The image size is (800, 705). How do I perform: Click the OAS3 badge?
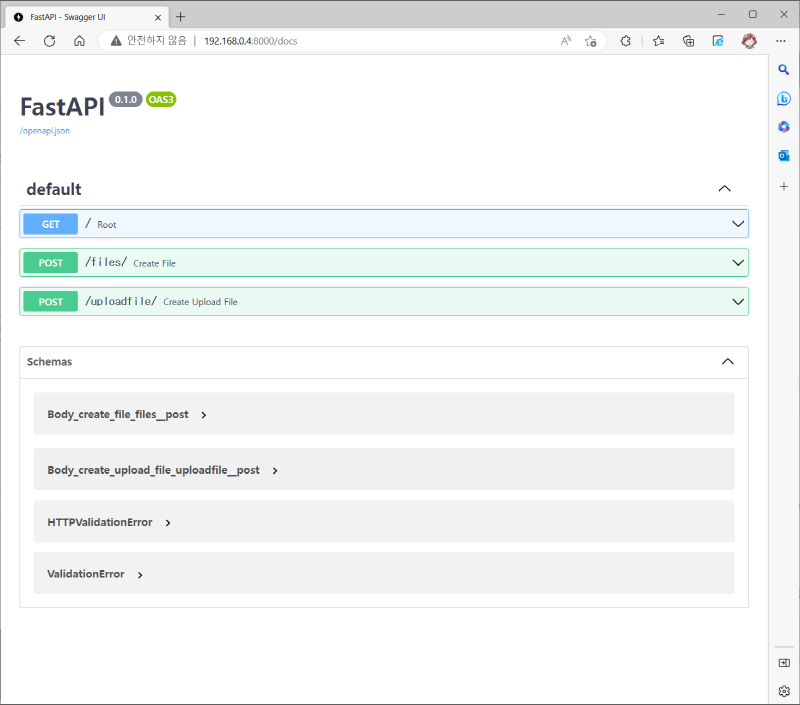(161, 99)
